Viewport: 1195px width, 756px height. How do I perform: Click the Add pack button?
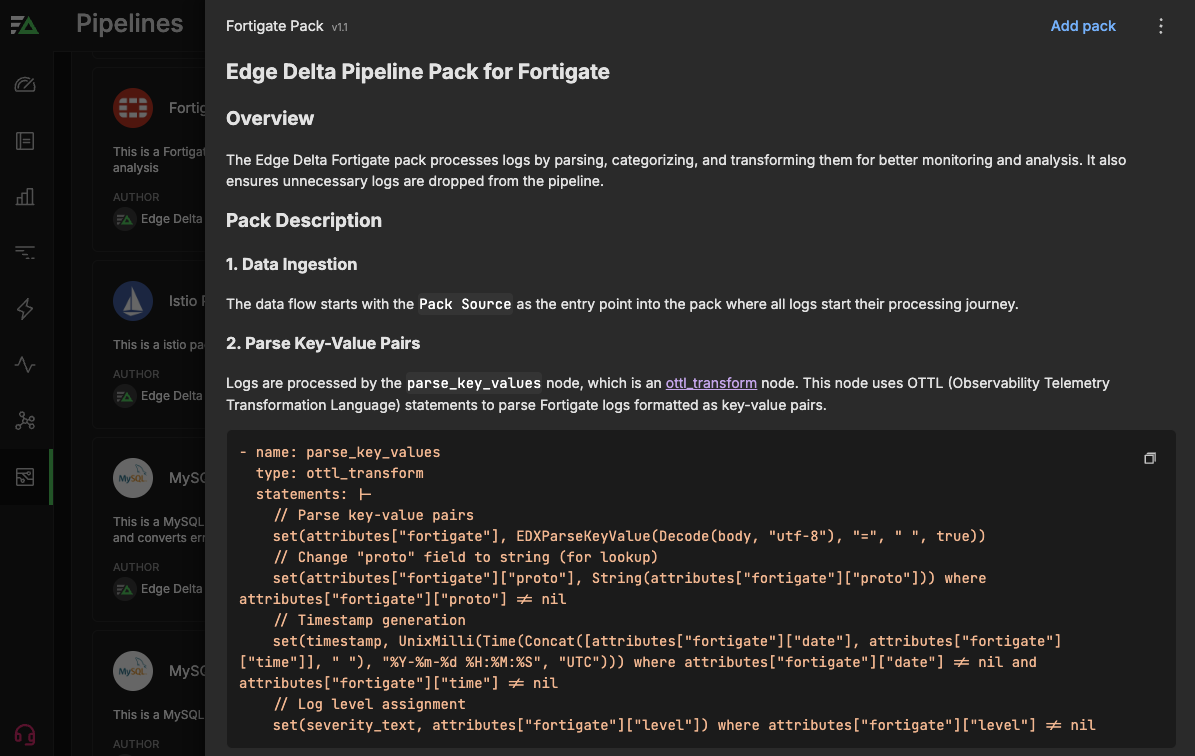(1083, 26)
